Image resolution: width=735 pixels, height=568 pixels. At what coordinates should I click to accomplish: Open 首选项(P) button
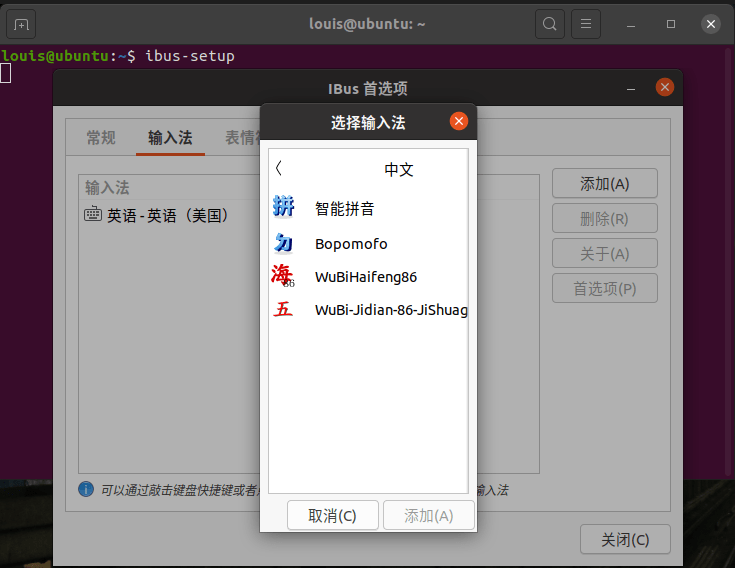click(x=605, y=288)
